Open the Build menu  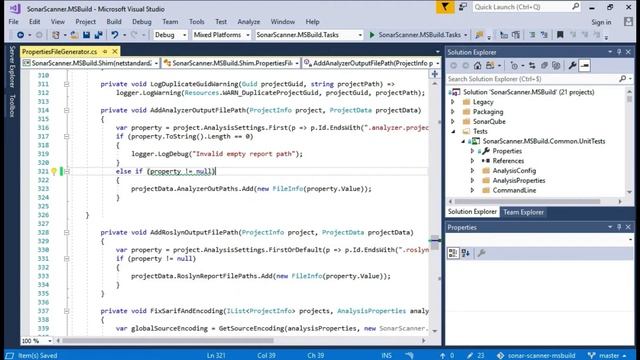coord(114,22)
